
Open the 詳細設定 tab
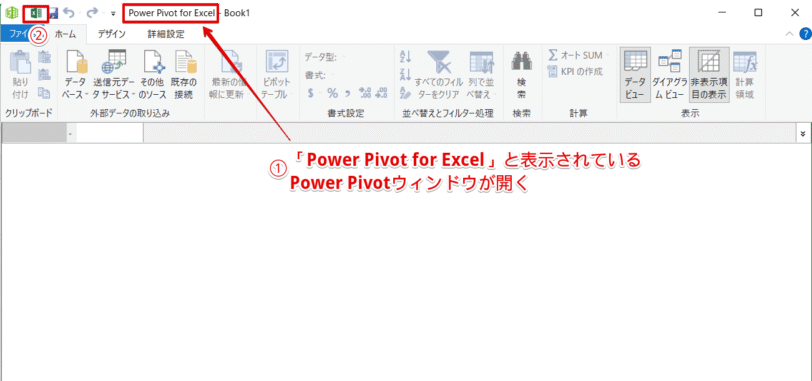coord(166,35)
